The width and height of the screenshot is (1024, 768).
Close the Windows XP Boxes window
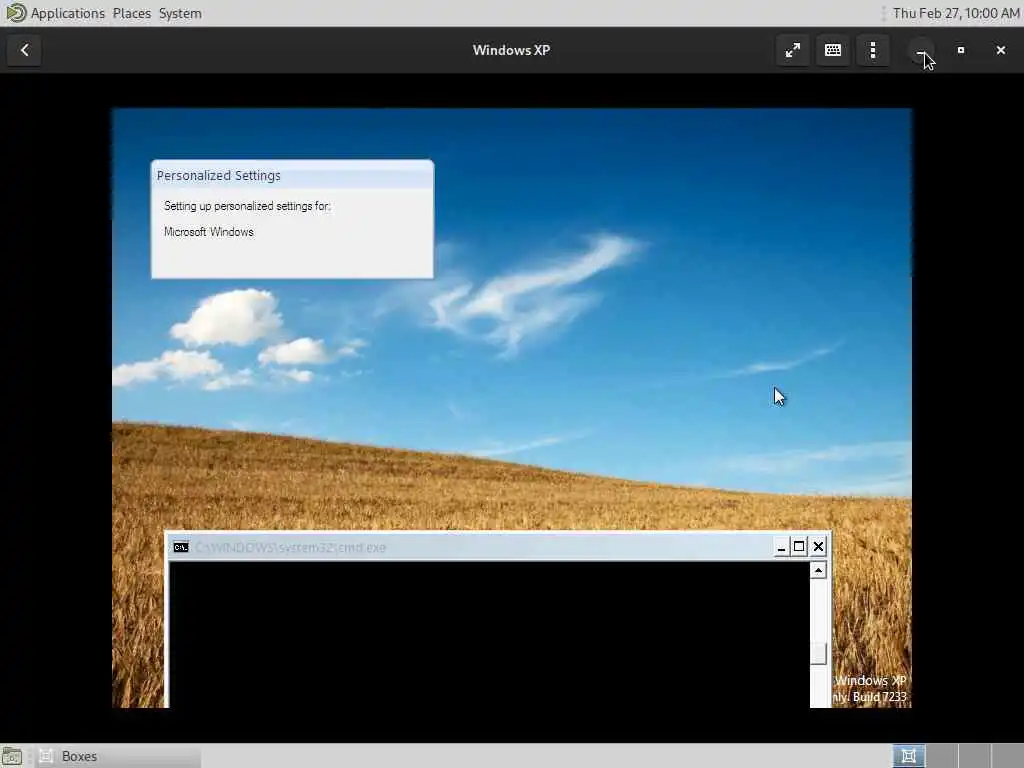1000,50
